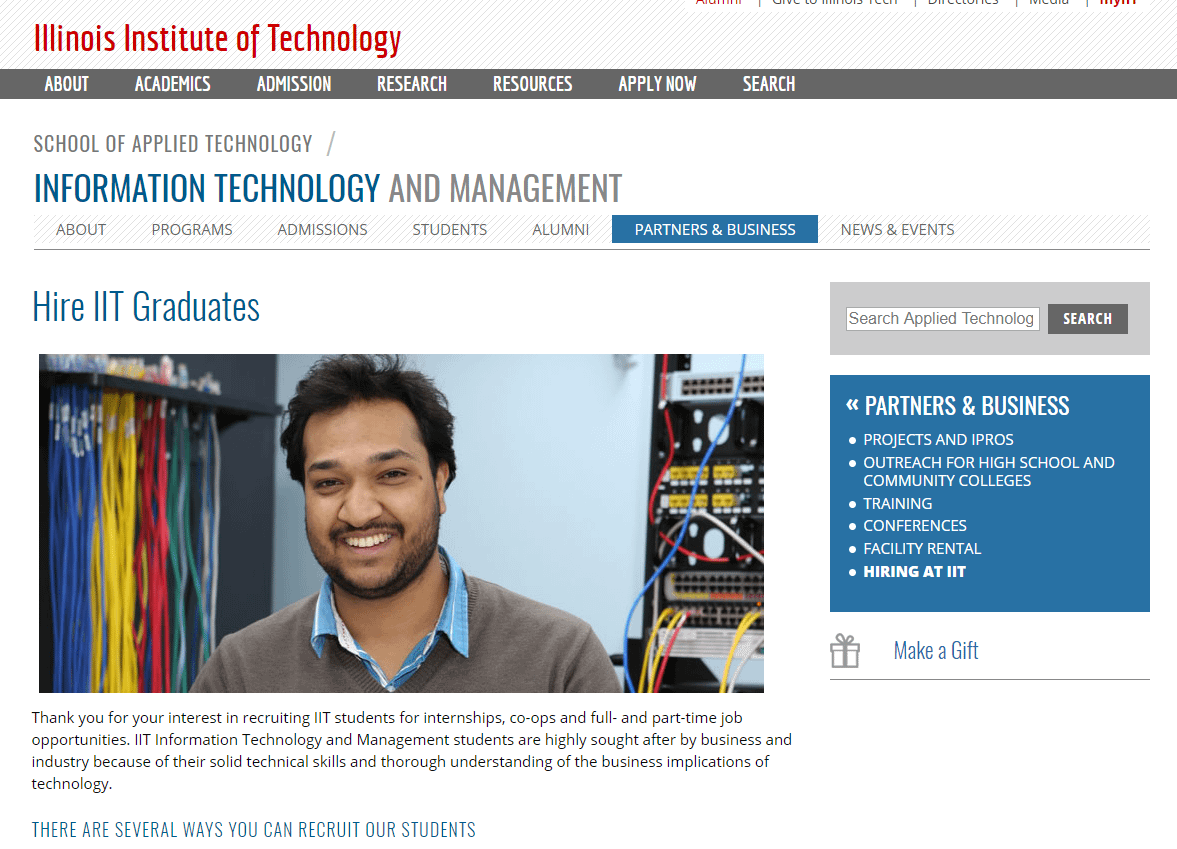Screen dimensions: 1177x849
Task: Open the Hiring at IIT sidebar link
Action: (914, 572)
